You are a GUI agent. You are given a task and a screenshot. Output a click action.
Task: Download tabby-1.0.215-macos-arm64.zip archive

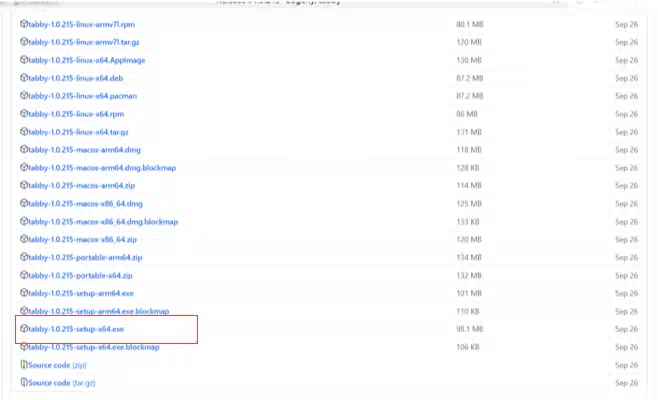click(x=81, y=185)
